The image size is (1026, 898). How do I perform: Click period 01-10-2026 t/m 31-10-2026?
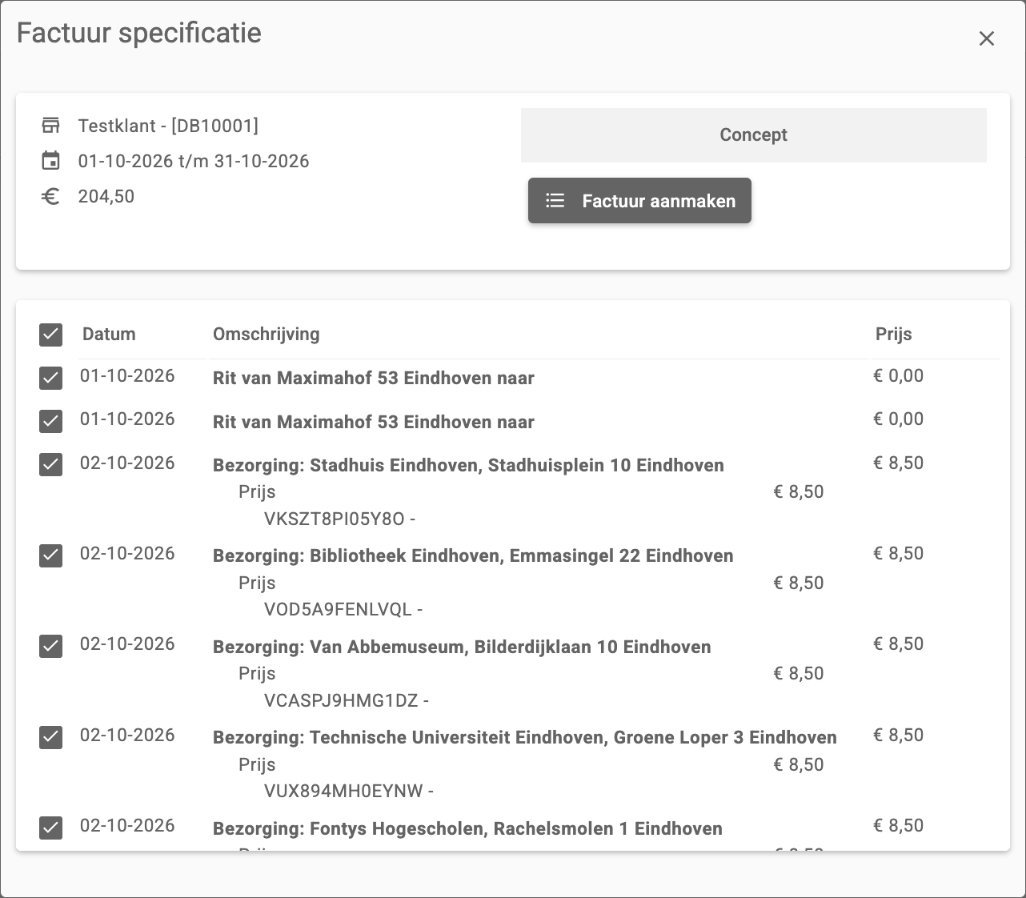193,161
